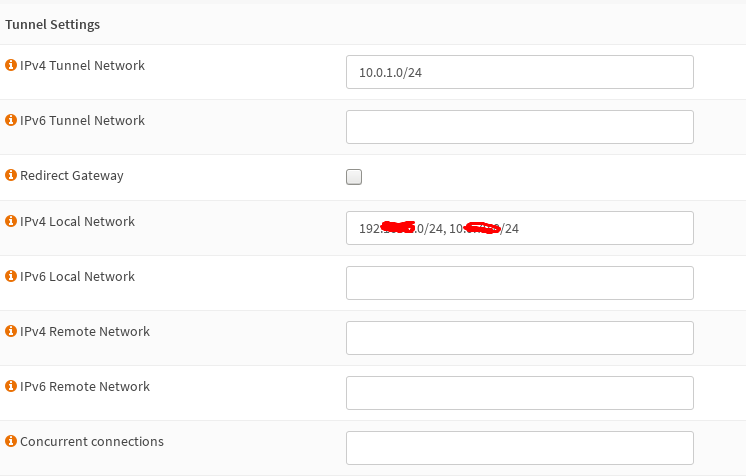Open help icon for IPv6 Local Network
746x476 pixels.
11,277
